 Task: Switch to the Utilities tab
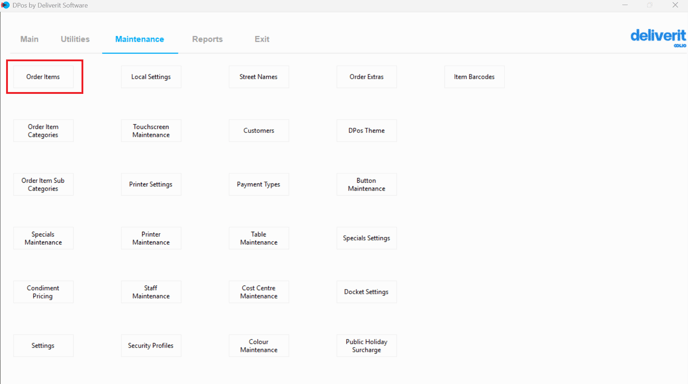click(75, 39)
